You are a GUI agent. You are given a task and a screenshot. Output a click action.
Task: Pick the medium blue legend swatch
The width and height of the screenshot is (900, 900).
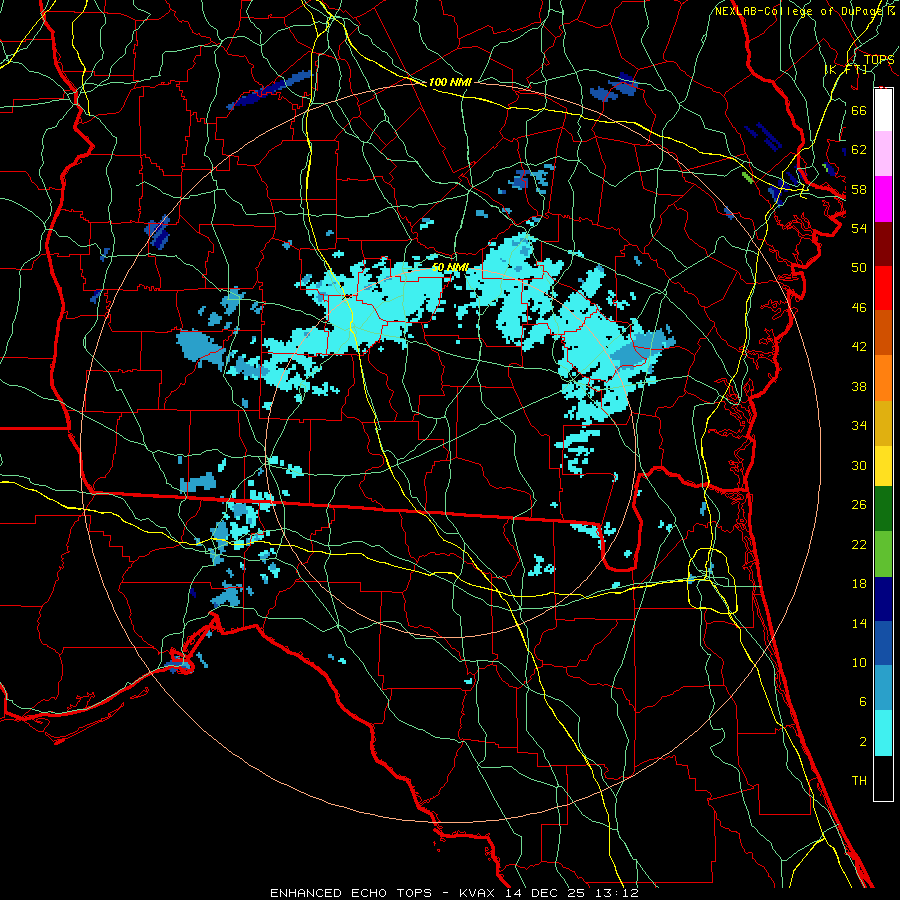pyautogui.click(x=883, y=643)
